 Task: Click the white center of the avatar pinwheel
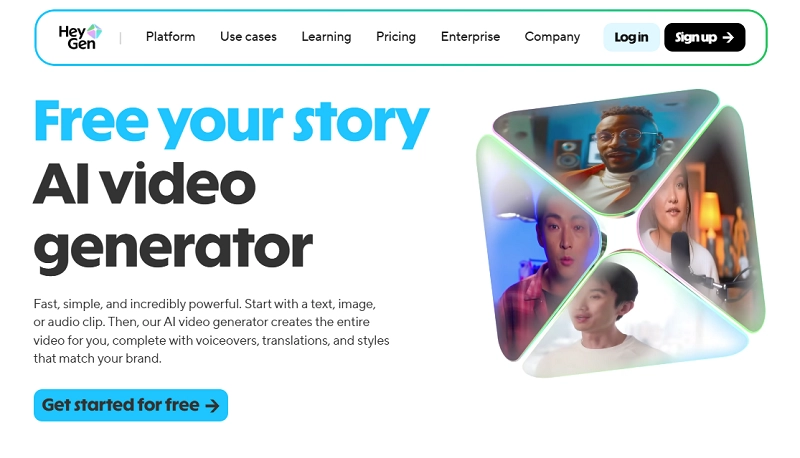point(621,234)
